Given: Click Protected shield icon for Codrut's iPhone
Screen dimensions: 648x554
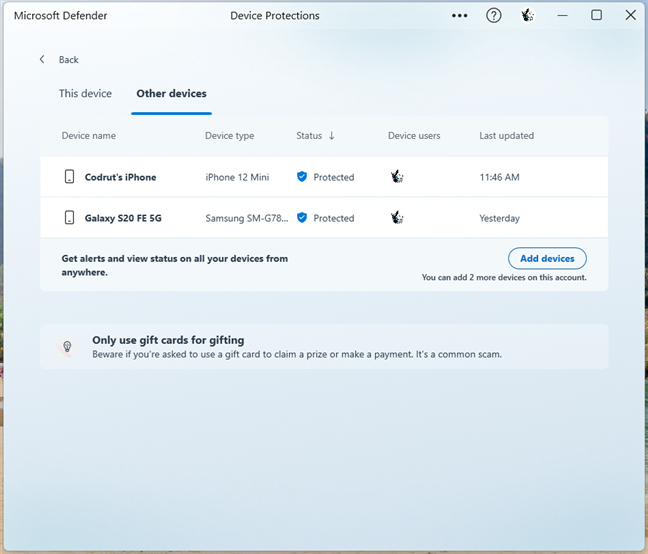Looking at the screenshot, I should coord(302,176).
